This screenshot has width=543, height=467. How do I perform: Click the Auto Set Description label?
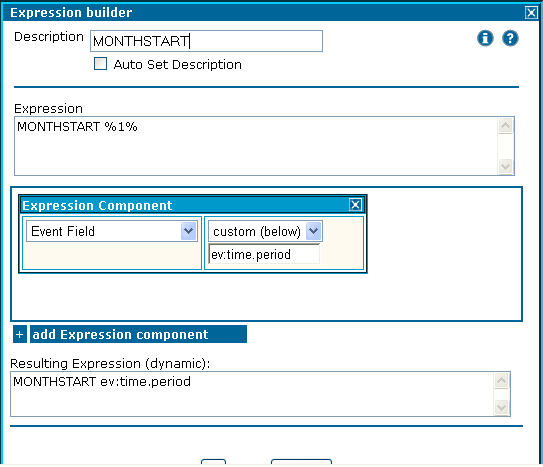tap(178, 65)
